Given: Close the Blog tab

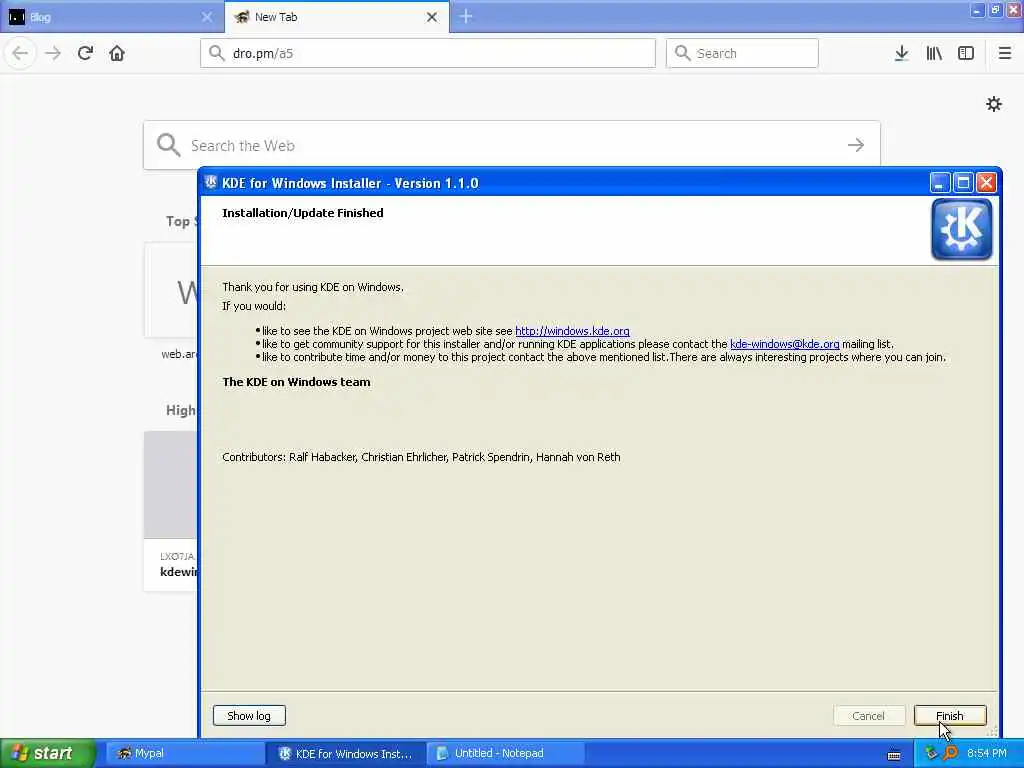Looking at the screenshot, I should click(x=206, y=17).
